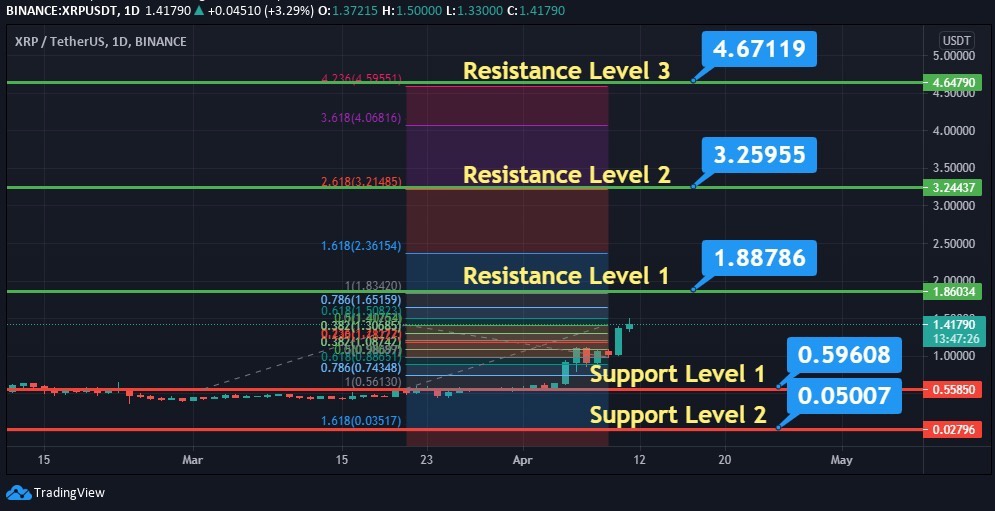Click the 20 date on time axis
Image resolution: width=995 pixels, height=511 pixels.
[725, 460]
